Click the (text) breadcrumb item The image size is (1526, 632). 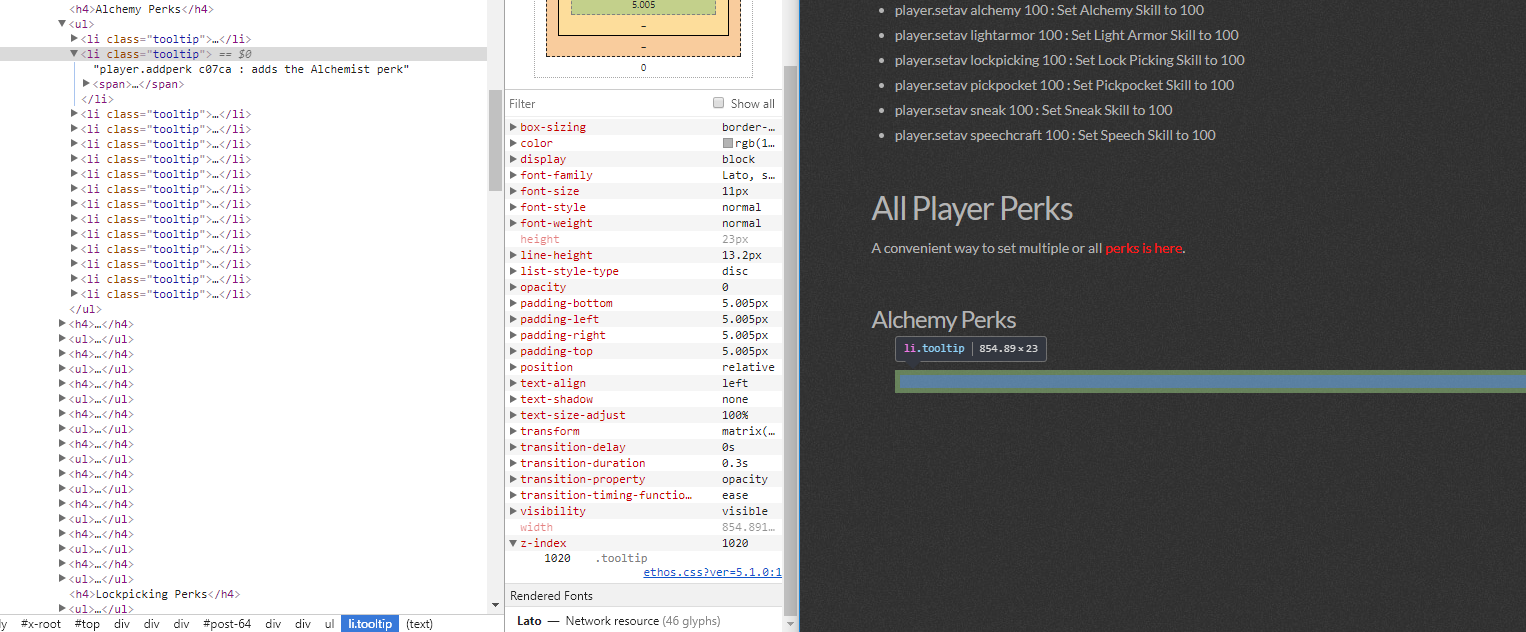coord(419,624)
